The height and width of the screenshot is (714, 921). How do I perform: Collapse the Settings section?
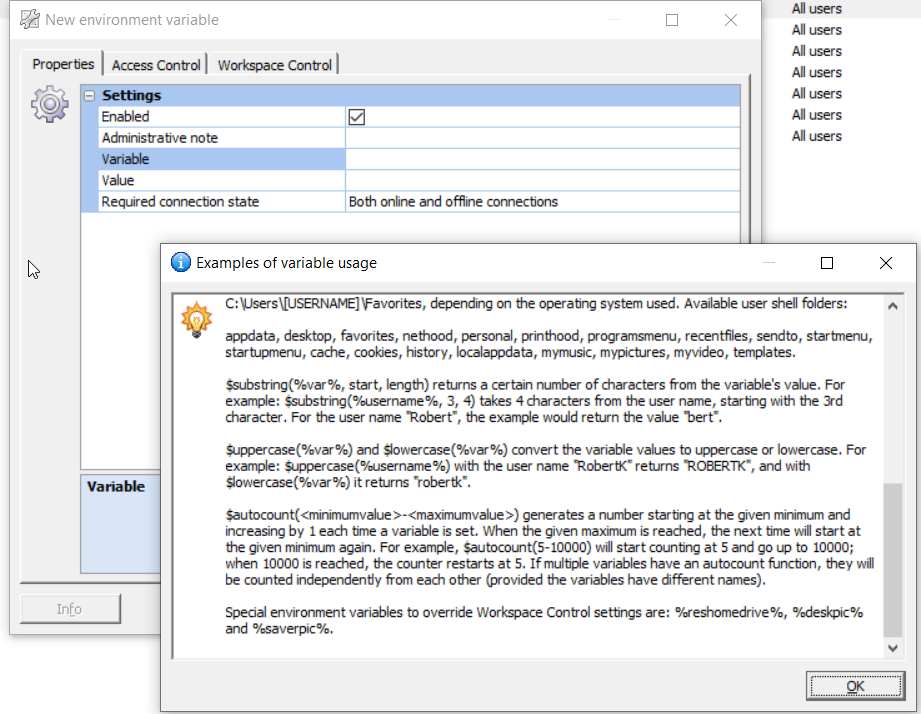tap(90, 96)
